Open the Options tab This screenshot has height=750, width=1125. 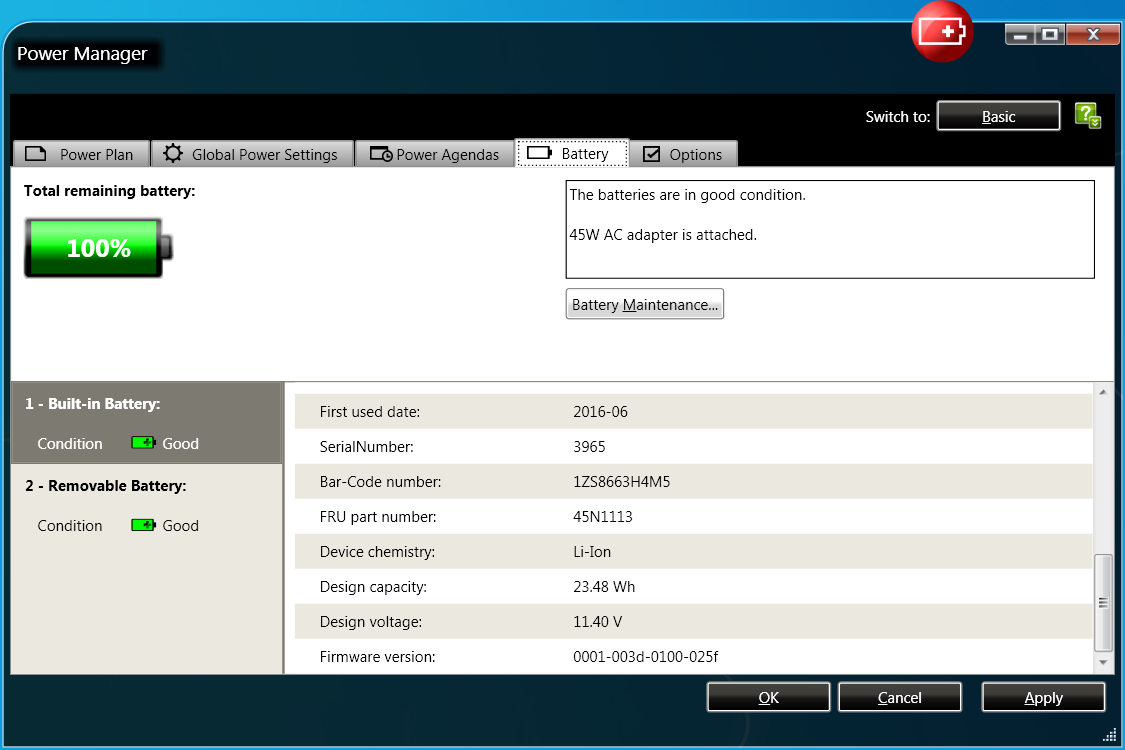(x=684, y=154)
